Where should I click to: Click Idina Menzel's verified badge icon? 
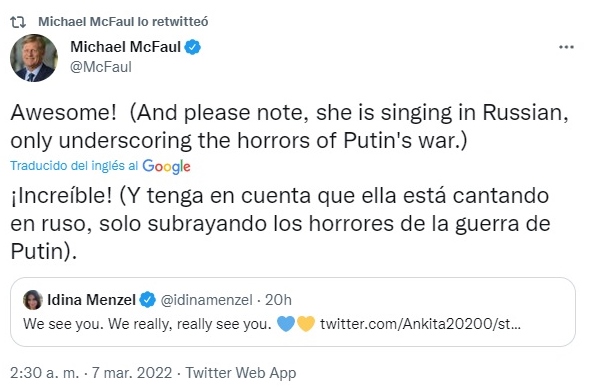(x=148, y=300)
